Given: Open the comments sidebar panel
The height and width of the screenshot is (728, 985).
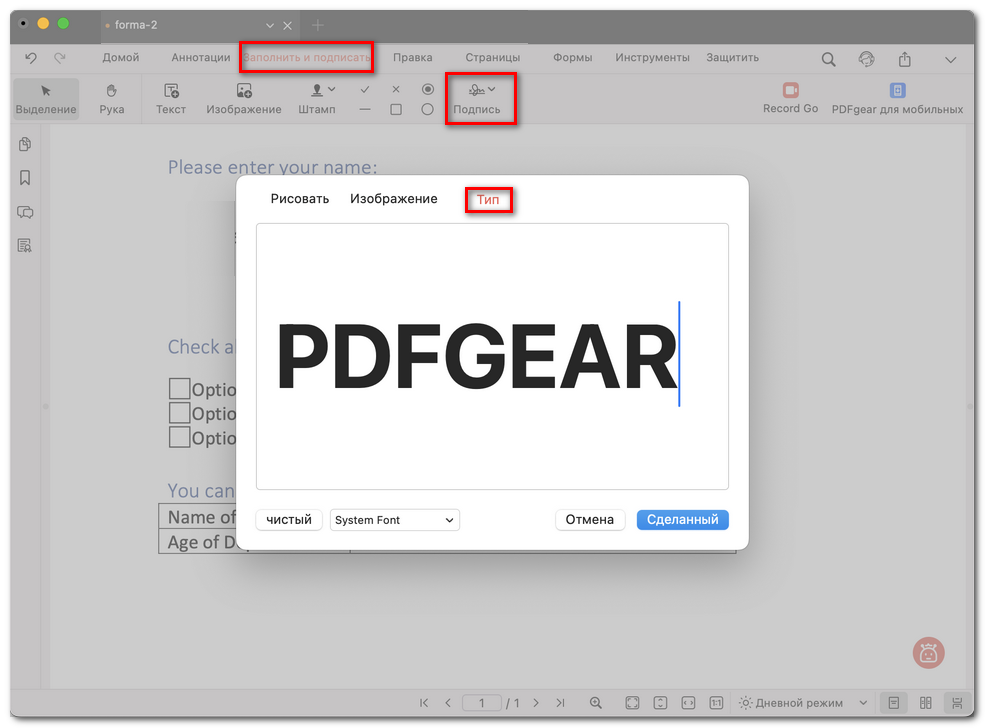Looking at the screenshot, I should 25,212.
